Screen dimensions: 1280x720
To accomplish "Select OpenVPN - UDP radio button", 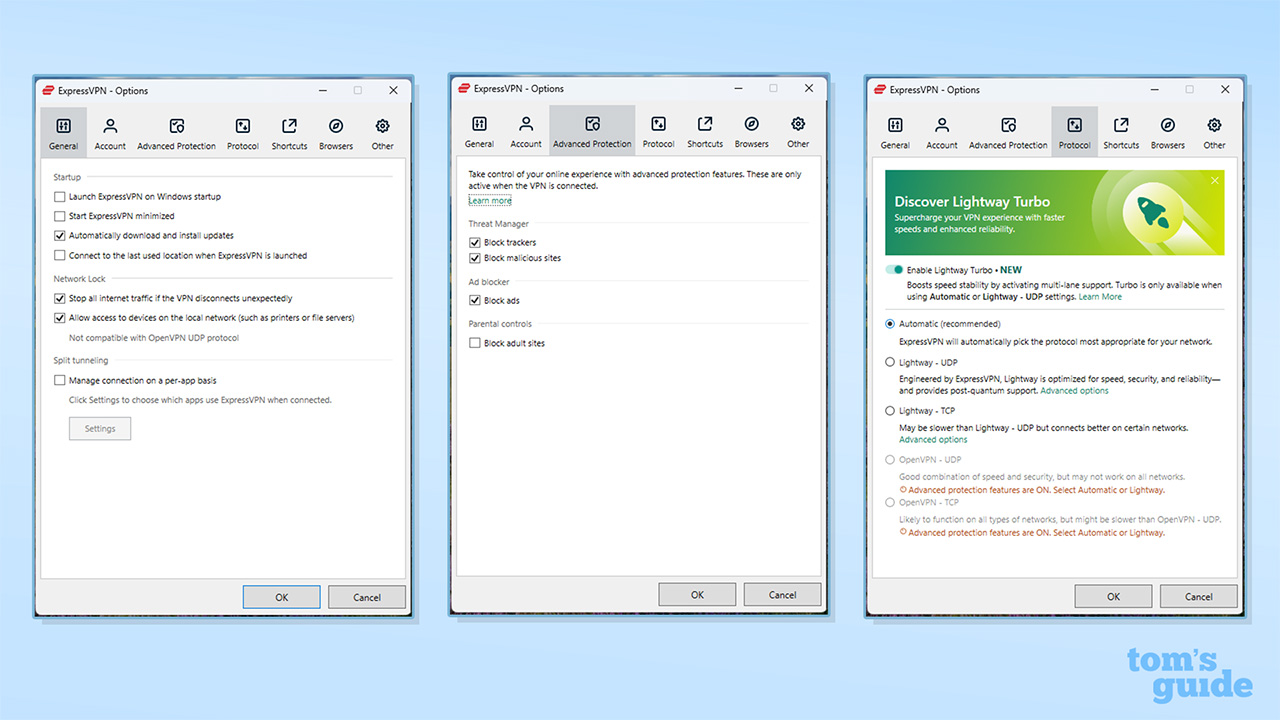I will (890, 460).
